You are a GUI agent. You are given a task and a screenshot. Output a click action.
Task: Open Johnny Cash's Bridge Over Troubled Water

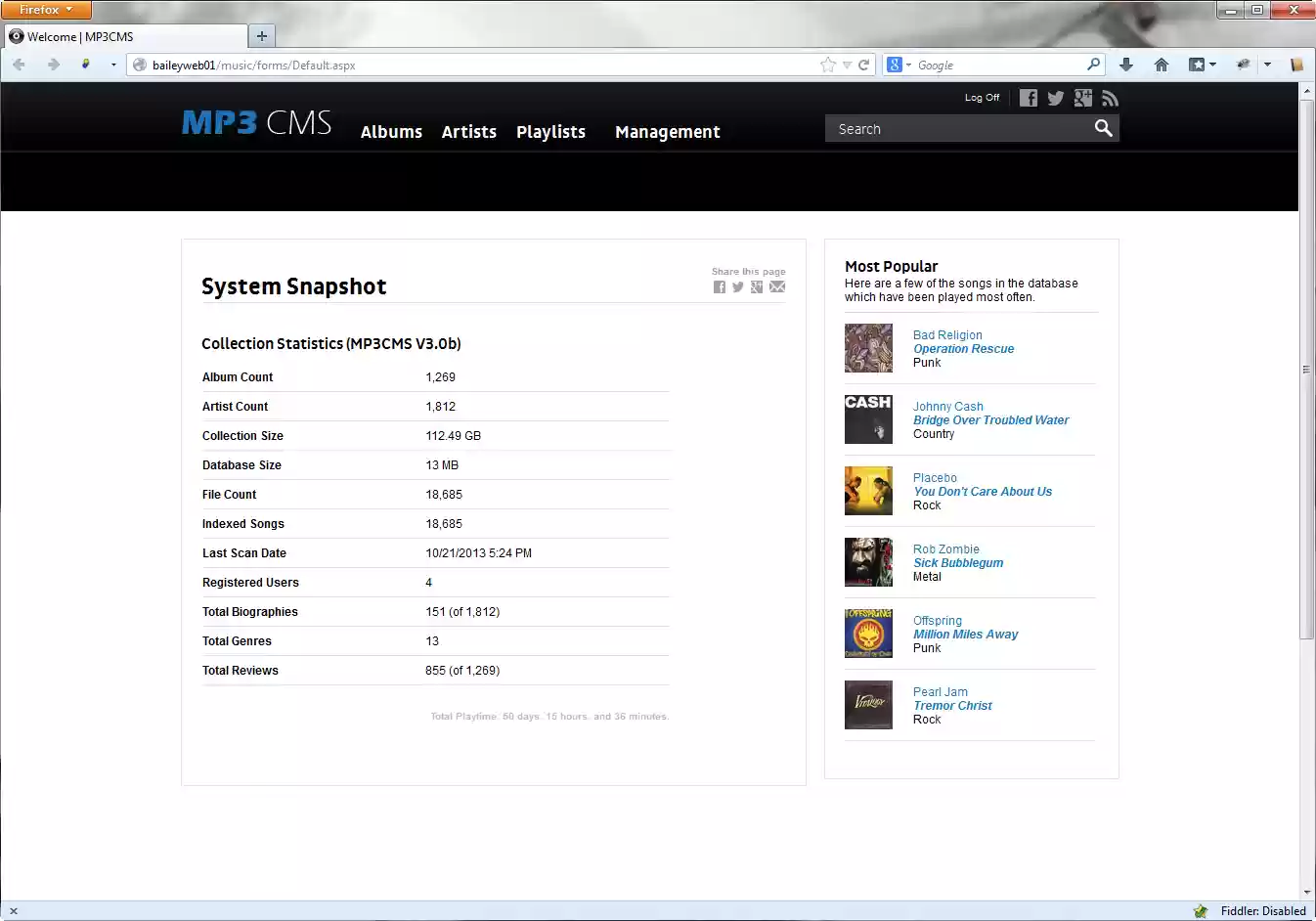pyautogui.click(x=990, y=419)
